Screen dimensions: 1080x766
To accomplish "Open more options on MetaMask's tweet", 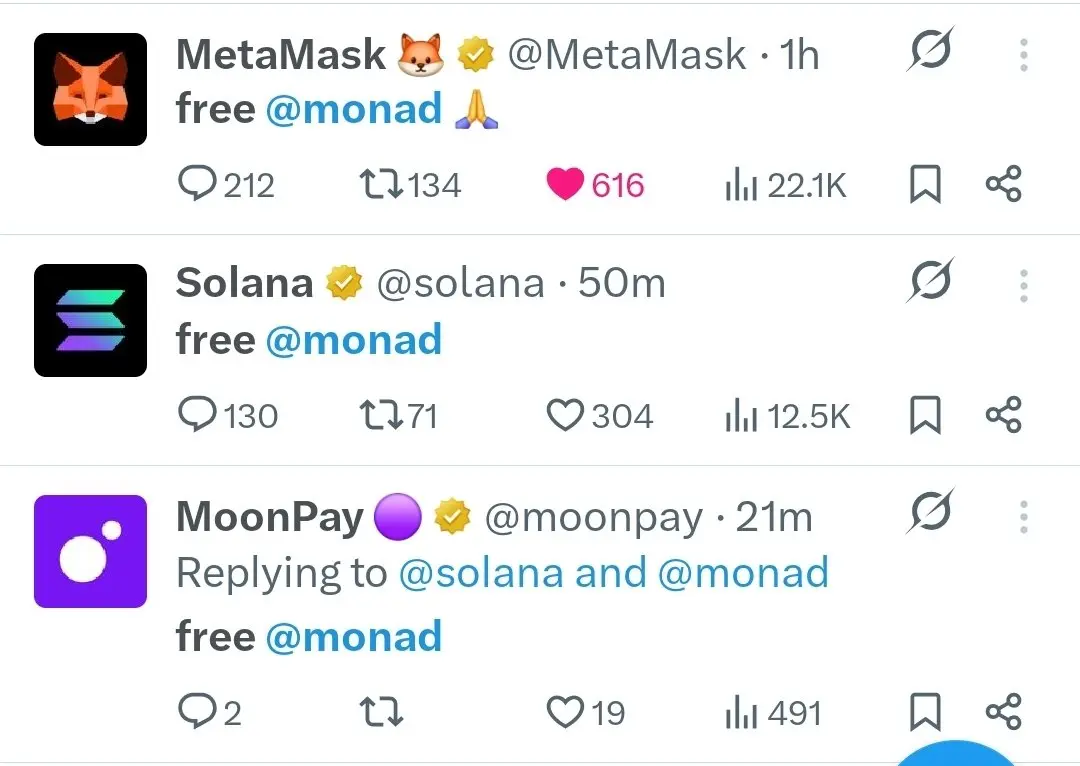I will pos(1023,55).
